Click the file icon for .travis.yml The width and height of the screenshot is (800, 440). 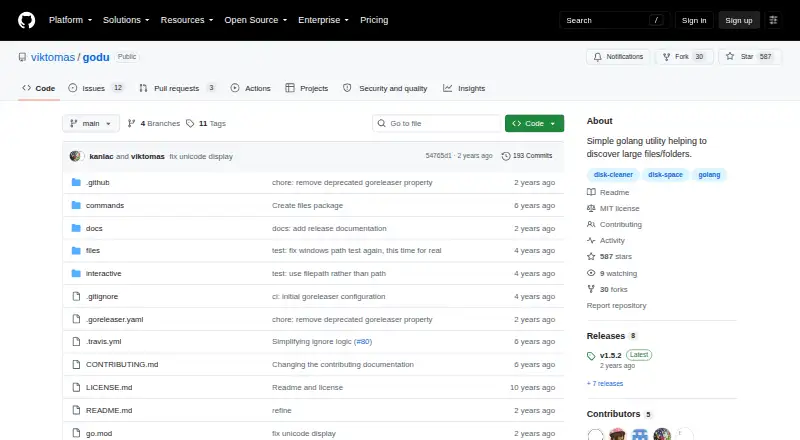[x=76, y=341]
